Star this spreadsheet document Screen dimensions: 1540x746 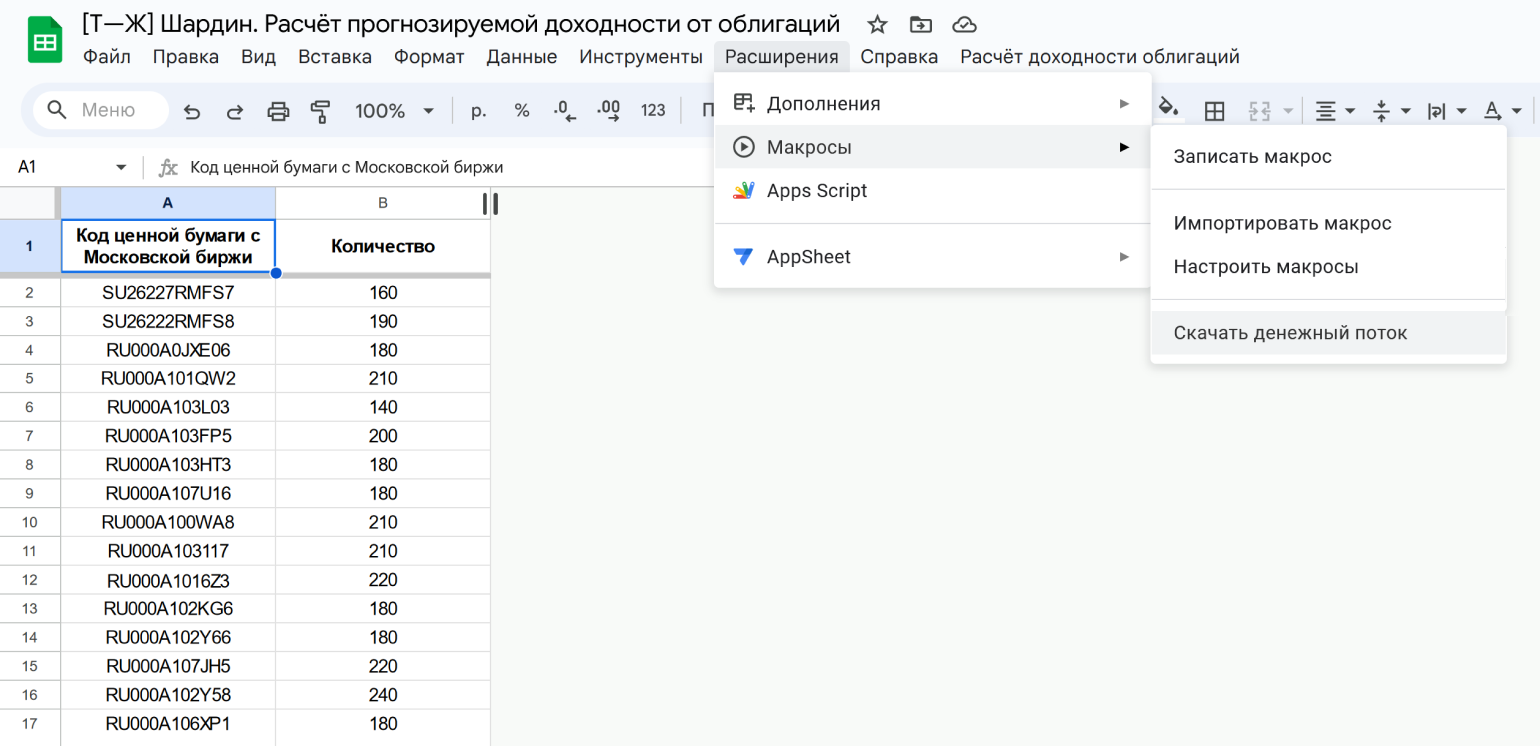pyautogui.click(x=877, y=25)
